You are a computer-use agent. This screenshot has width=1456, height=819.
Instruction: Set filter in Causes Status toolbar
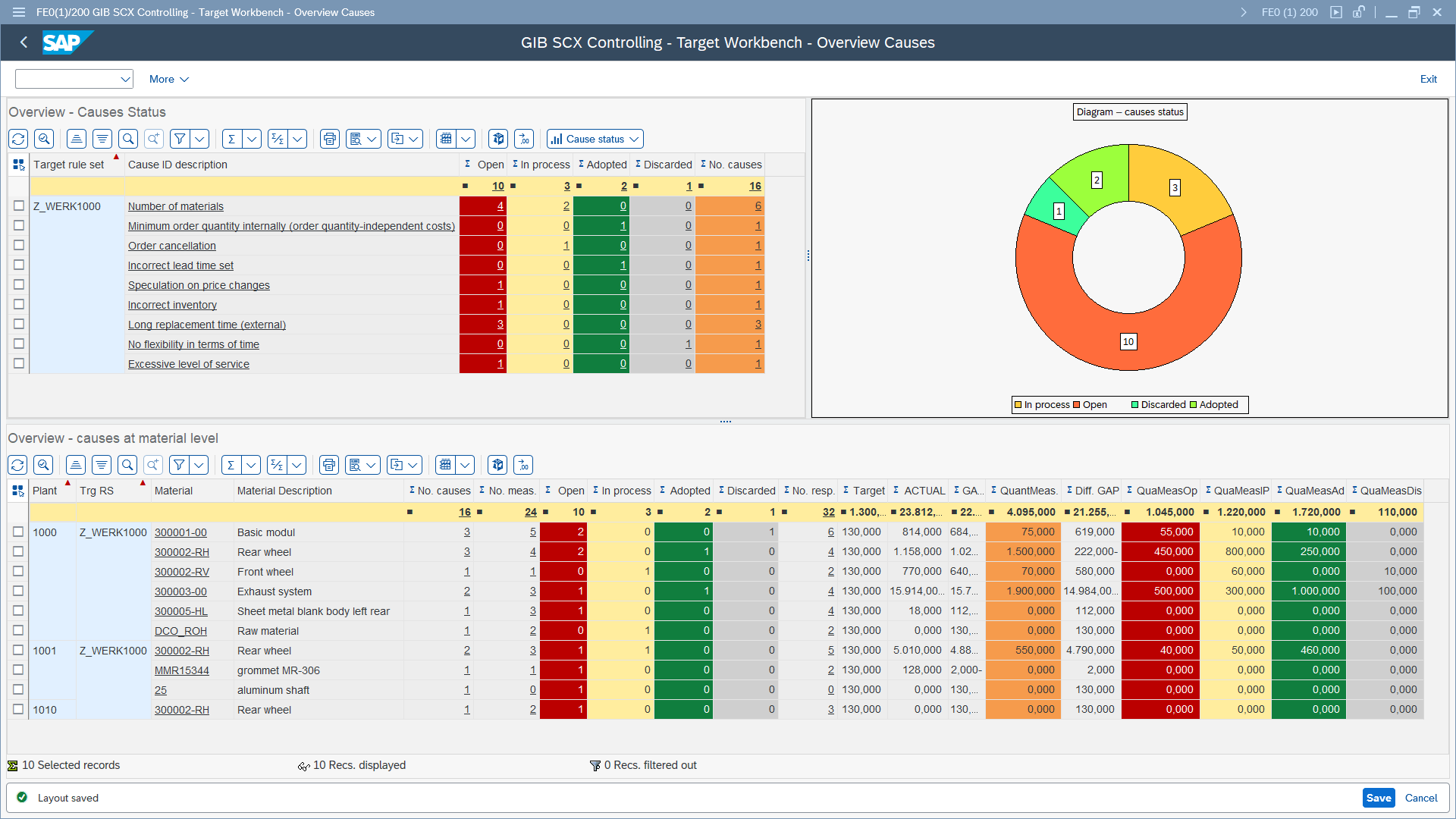tap(180, 139)
